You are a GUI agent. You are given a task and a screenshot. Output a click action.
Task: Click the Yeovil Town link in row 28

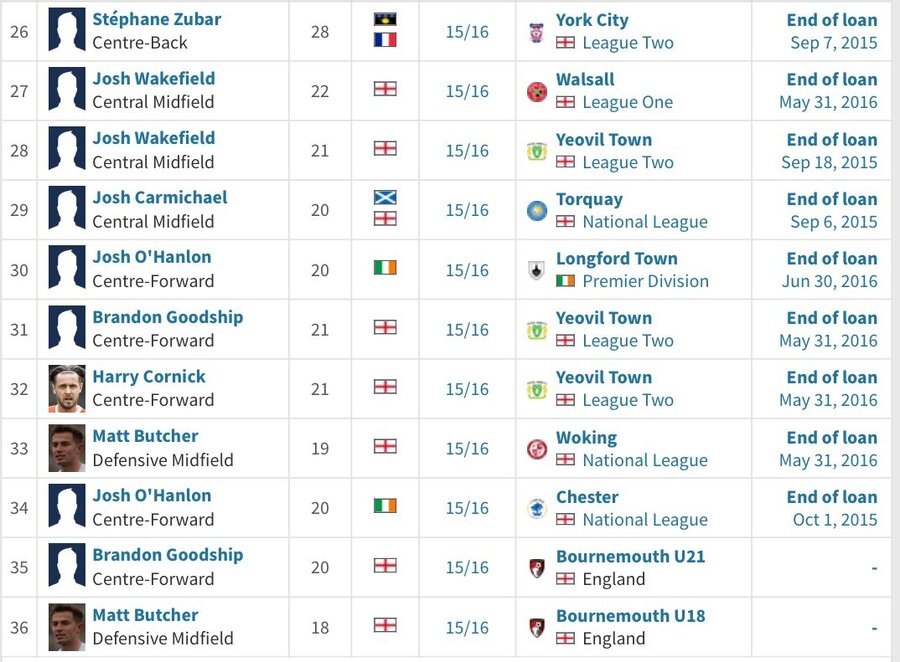pos(604,140)
